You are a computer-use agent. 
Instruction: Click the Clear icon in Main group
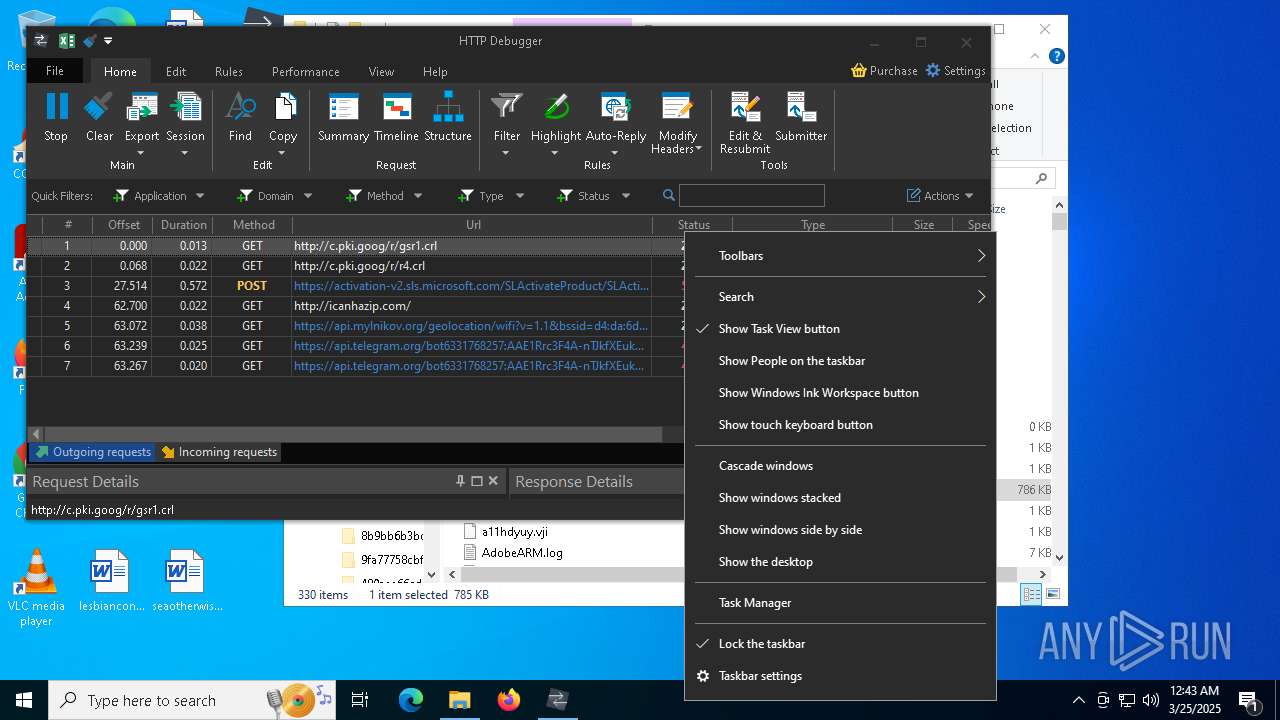pyautogui.click(x=99, y=107)
